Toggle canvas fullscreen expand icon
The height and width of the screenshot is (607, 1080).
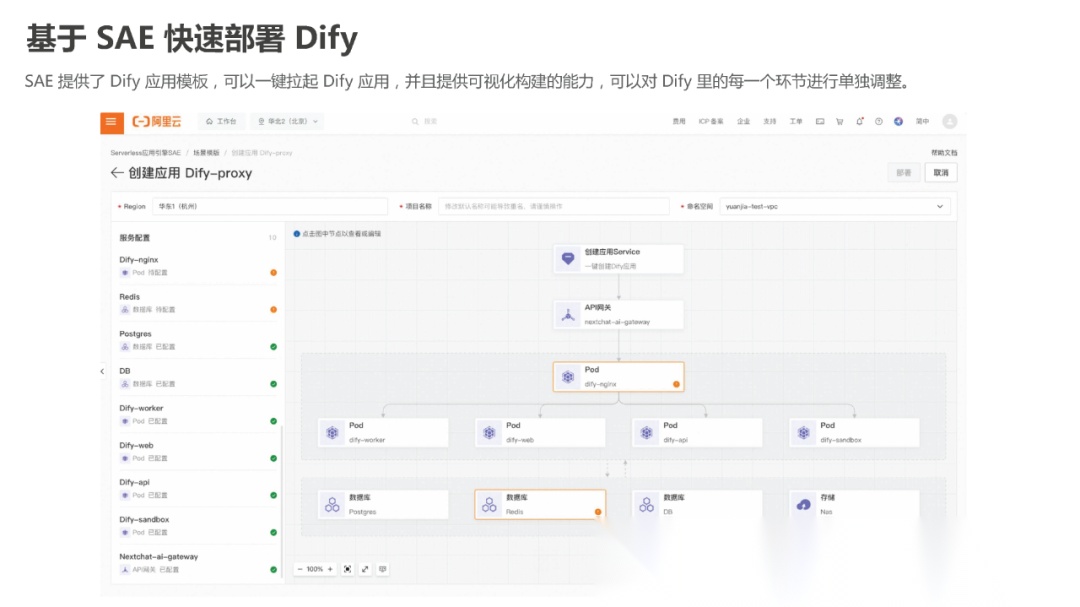(x=365, y=569)
